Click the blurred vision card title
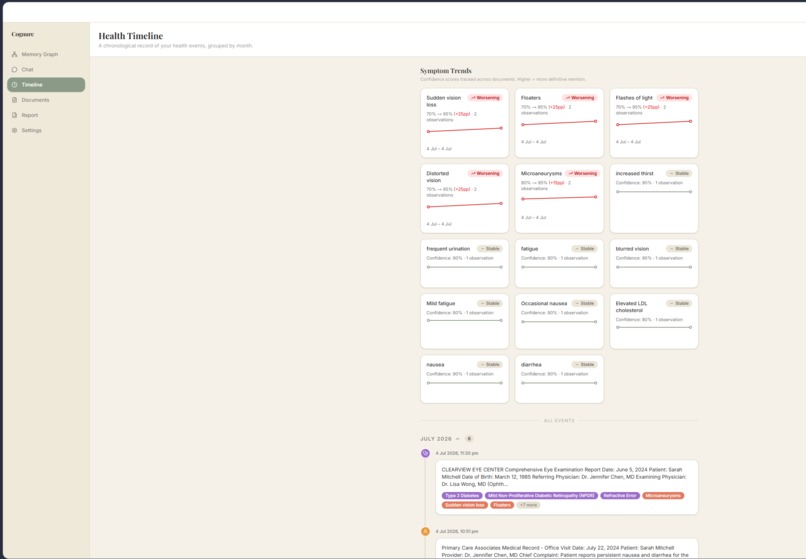Screen dimensions: 806x559 click(x=632, y=248)
